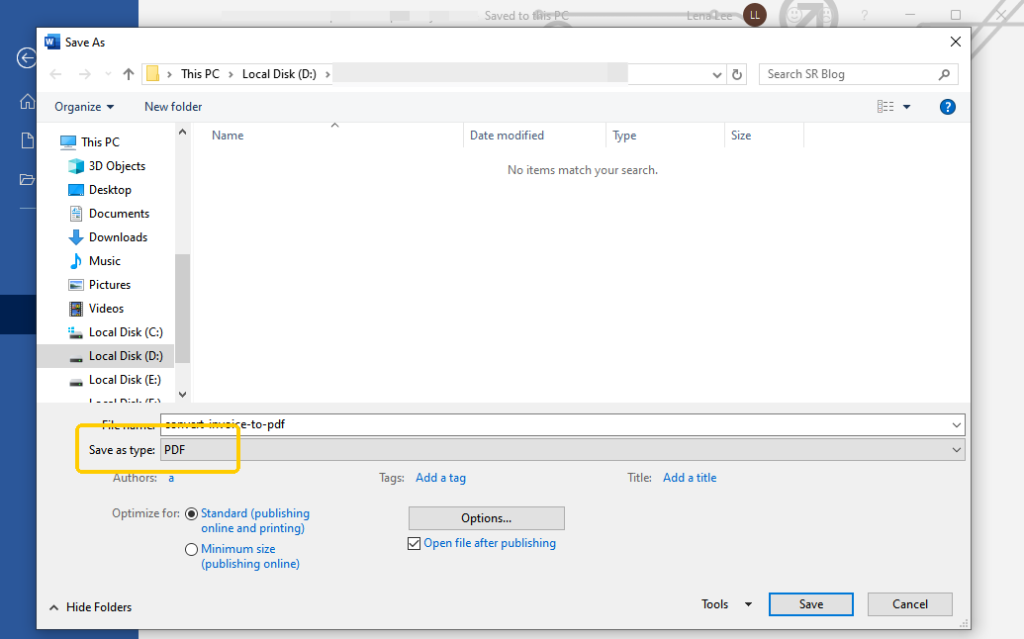Viewport: 1024px width, 639px height.
Task: Click the Save button
Action: pyautogui.click(x=811, y=604)
